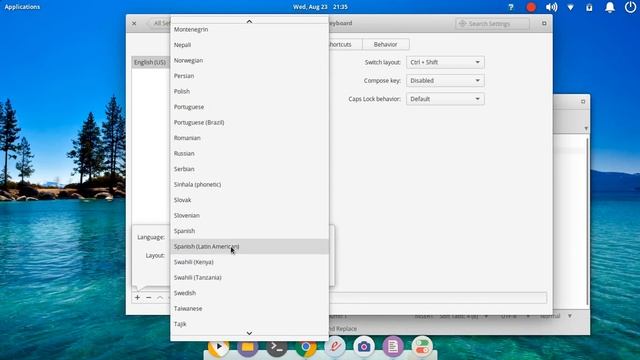Launch Terminal from the dock
The height and width of the screenshot is (360, 640).
pyautogui.click(x=277, y=347)
